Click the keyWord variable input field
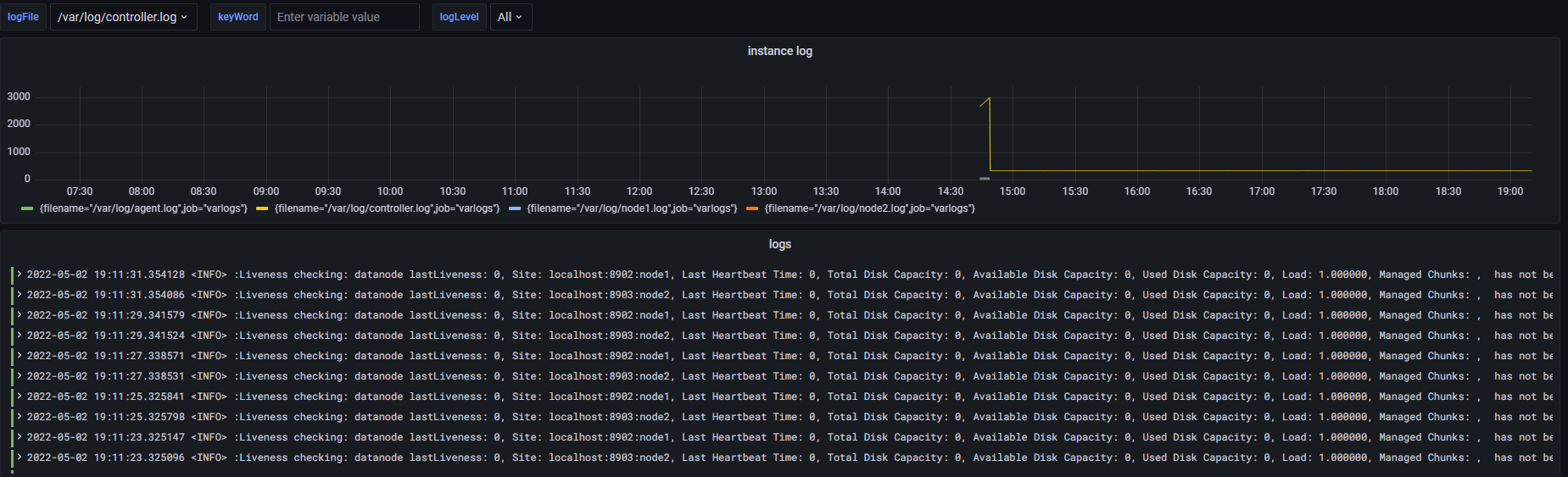 pyautogui.click(x=344, y=17)
